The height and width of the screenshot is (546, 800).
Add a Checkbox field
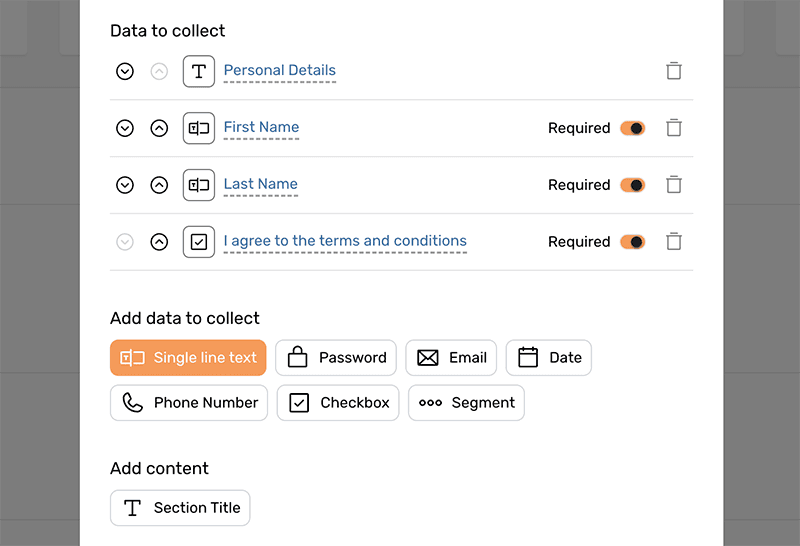[338, 403]
